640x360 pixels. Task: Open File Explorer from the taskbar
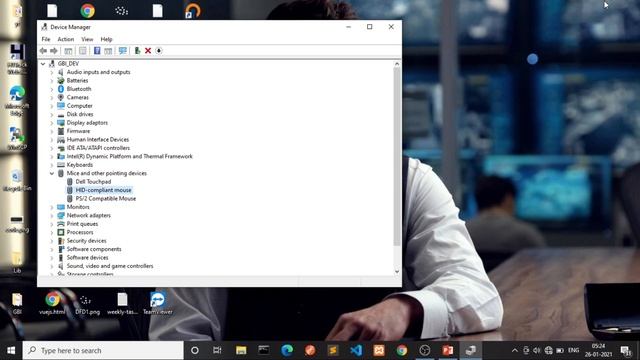click(x=241, y=350)
